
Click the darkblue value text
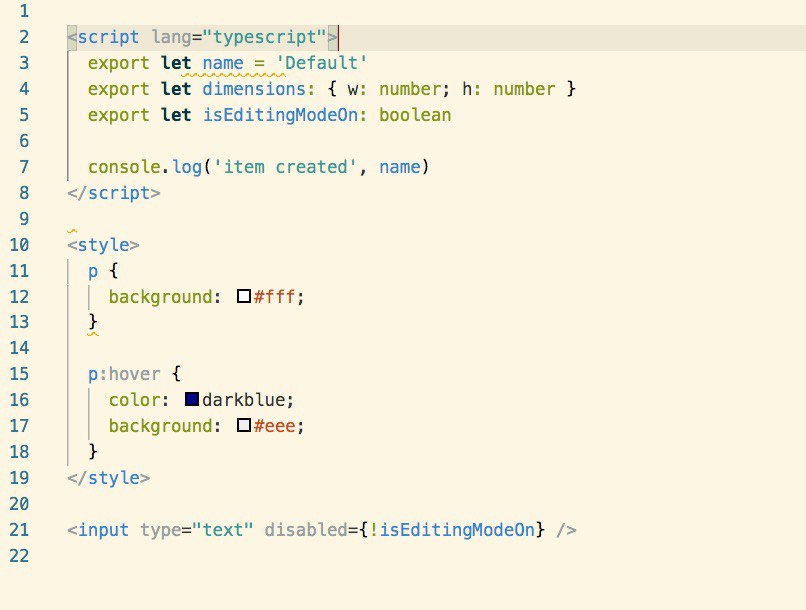click(x=243, y=400)
